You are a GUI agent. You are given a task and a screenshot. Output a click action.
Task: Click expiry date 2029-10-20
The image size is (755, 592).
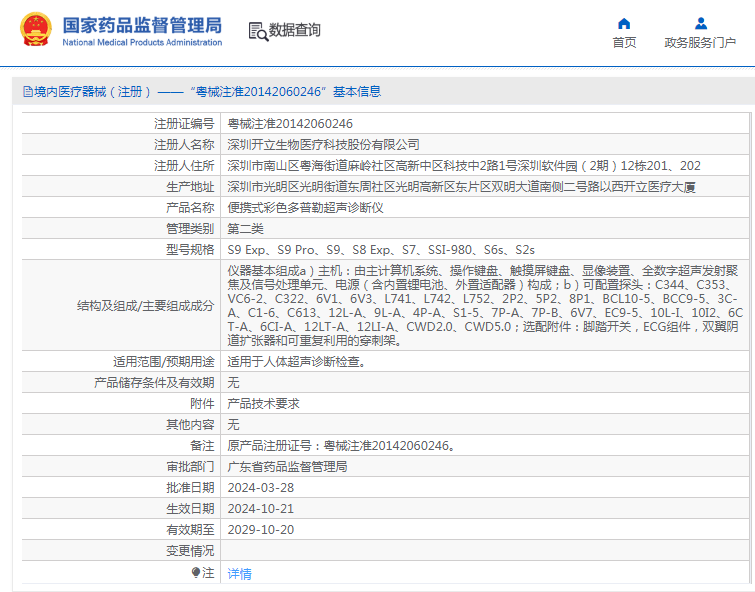(x=260, y=529)
